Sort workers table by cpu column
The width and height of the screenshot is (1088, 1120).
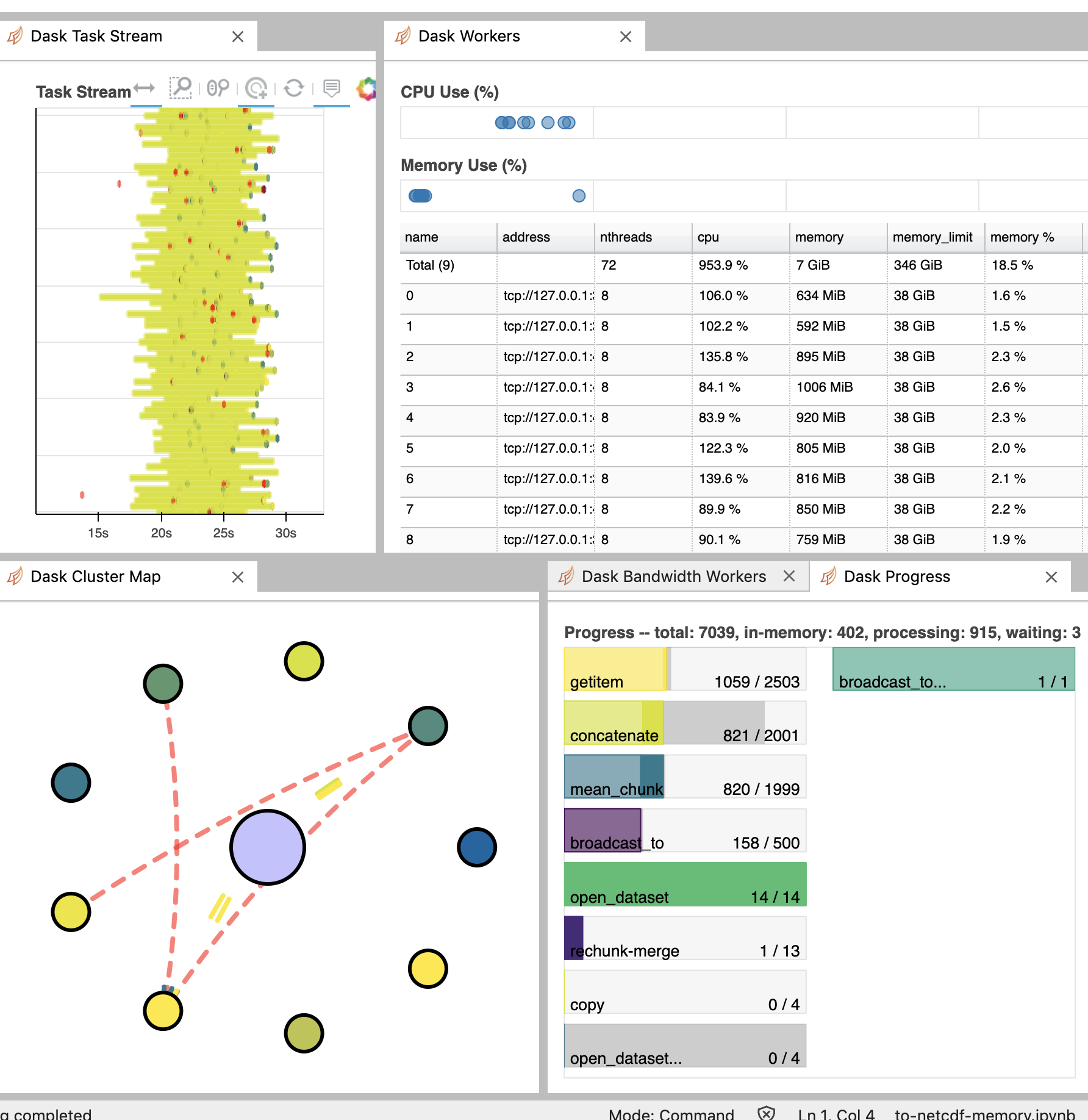[741, 237]
